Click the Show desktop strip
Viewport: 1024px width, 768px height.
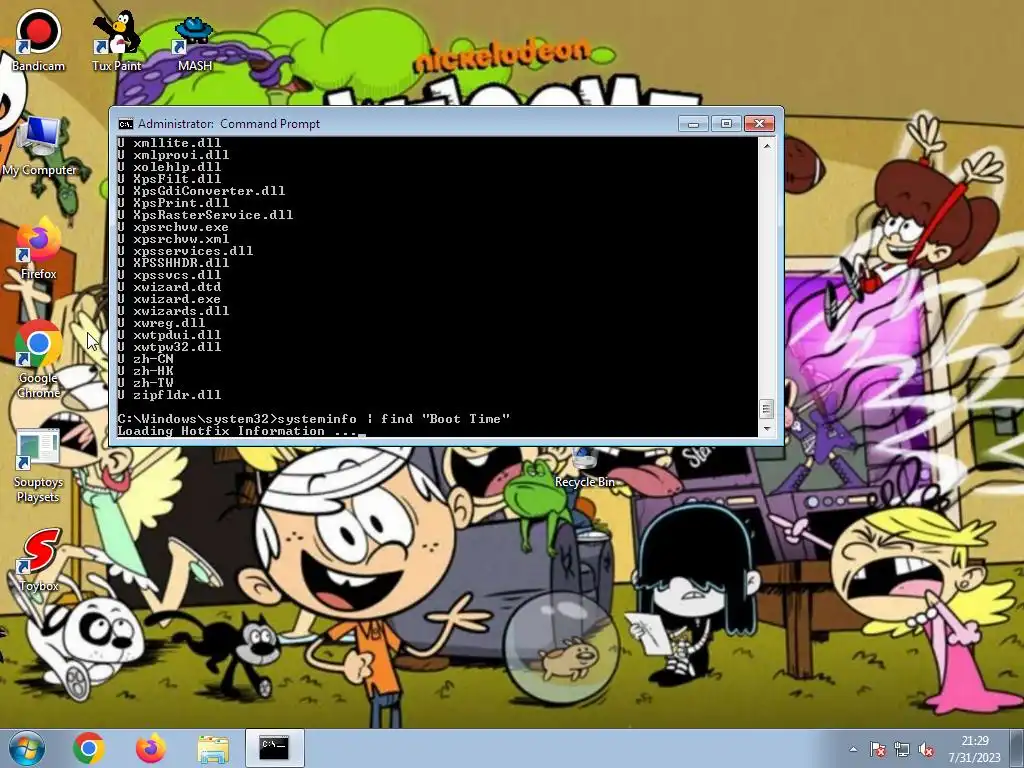click(x=1018, y=748)
